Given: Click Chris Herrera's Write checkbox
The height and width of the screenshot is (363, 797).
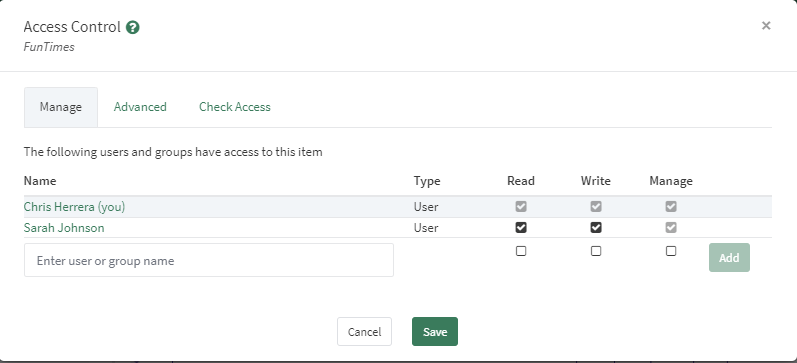Looking at the screenshot, I should (x=596, y=206).
